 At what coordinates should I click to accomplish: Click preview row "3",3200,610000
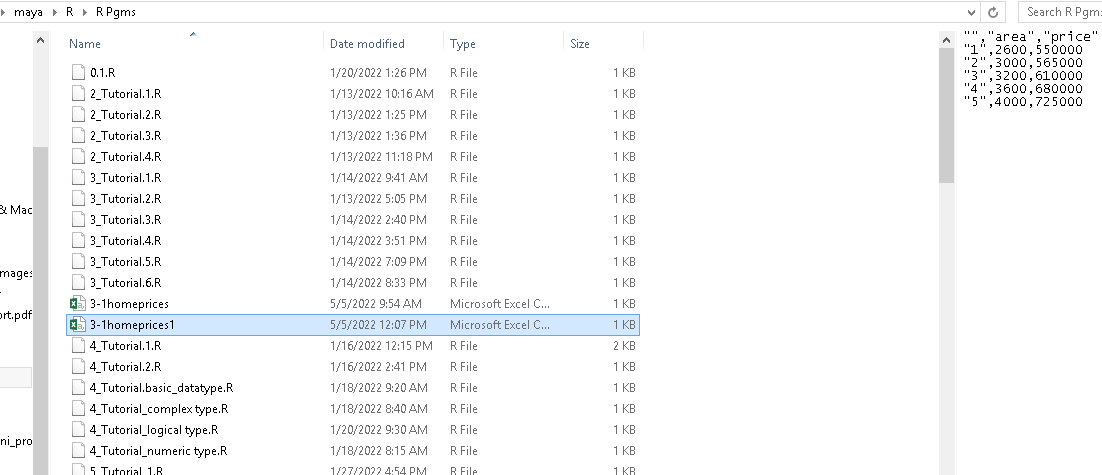click(1023, 76)
